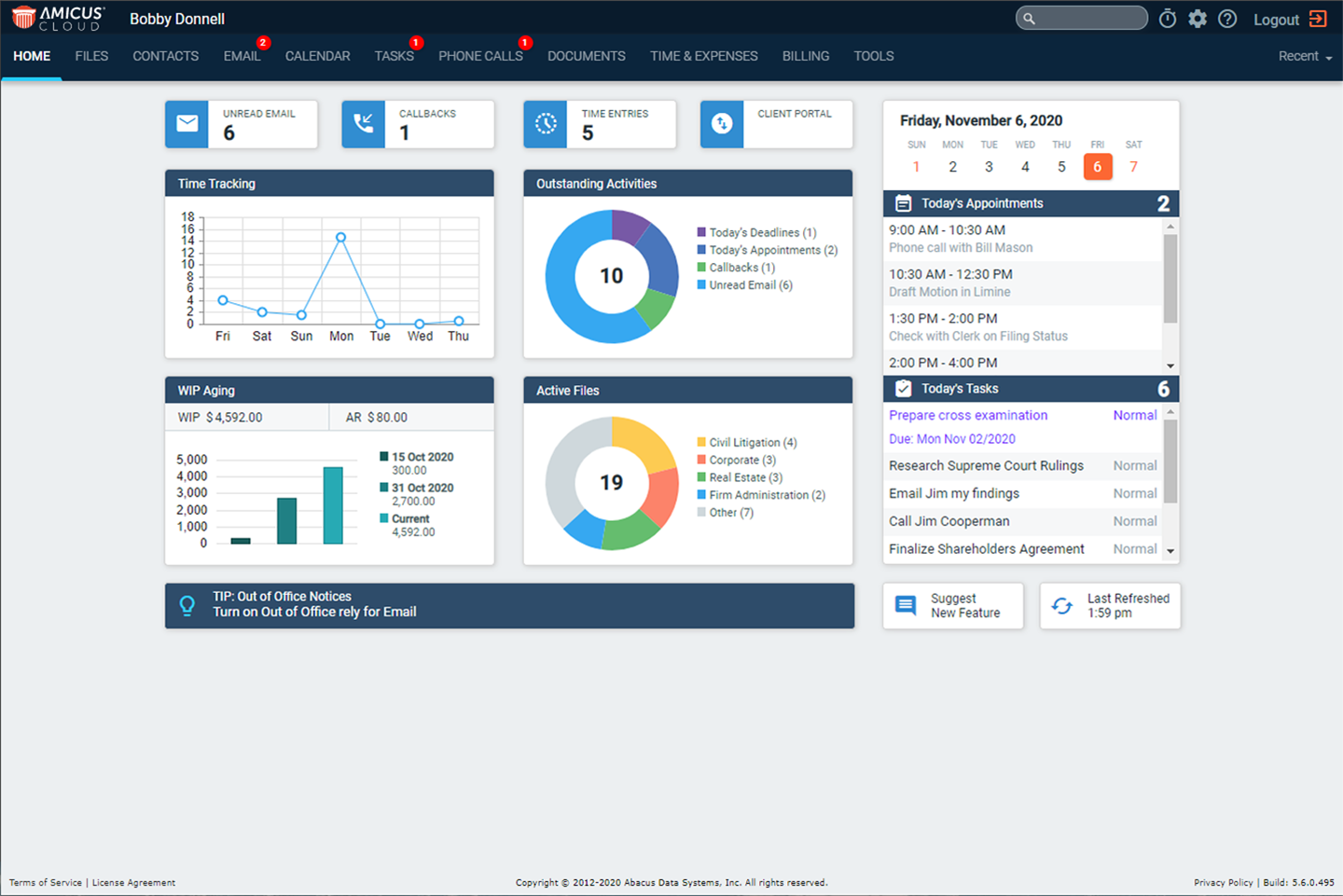Click the Today's Deadlines purple legend swatch

(x=701, y=232)
